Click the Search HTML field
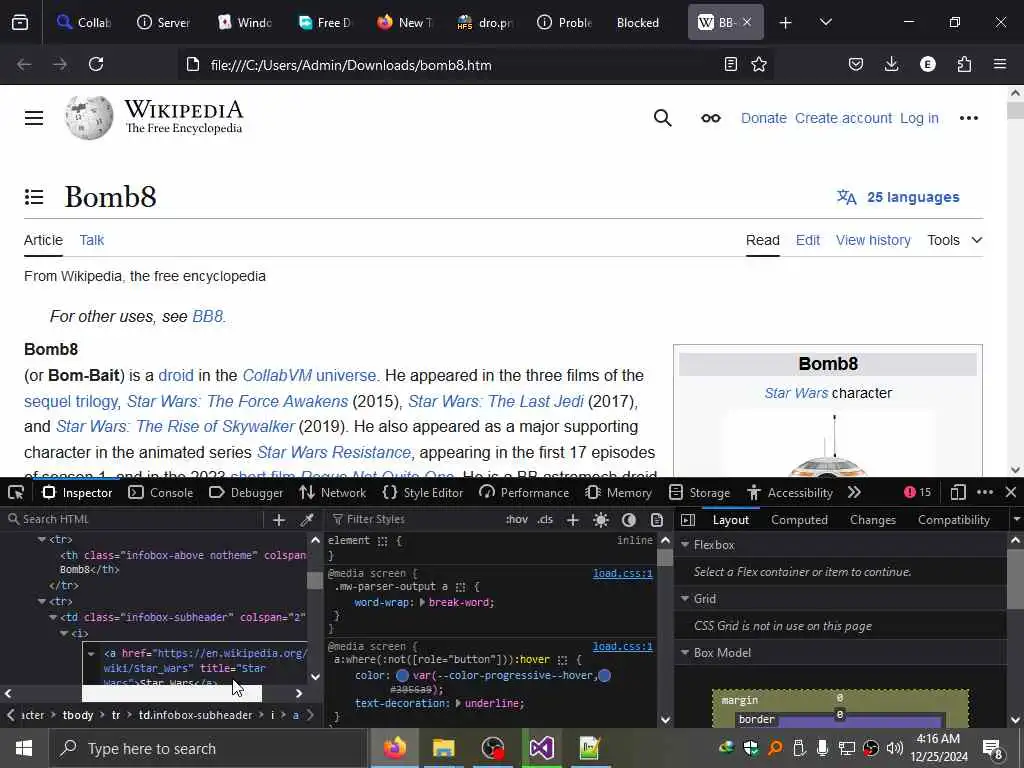Viewport: 1024px width, 768px height. [x=134, y=520]
